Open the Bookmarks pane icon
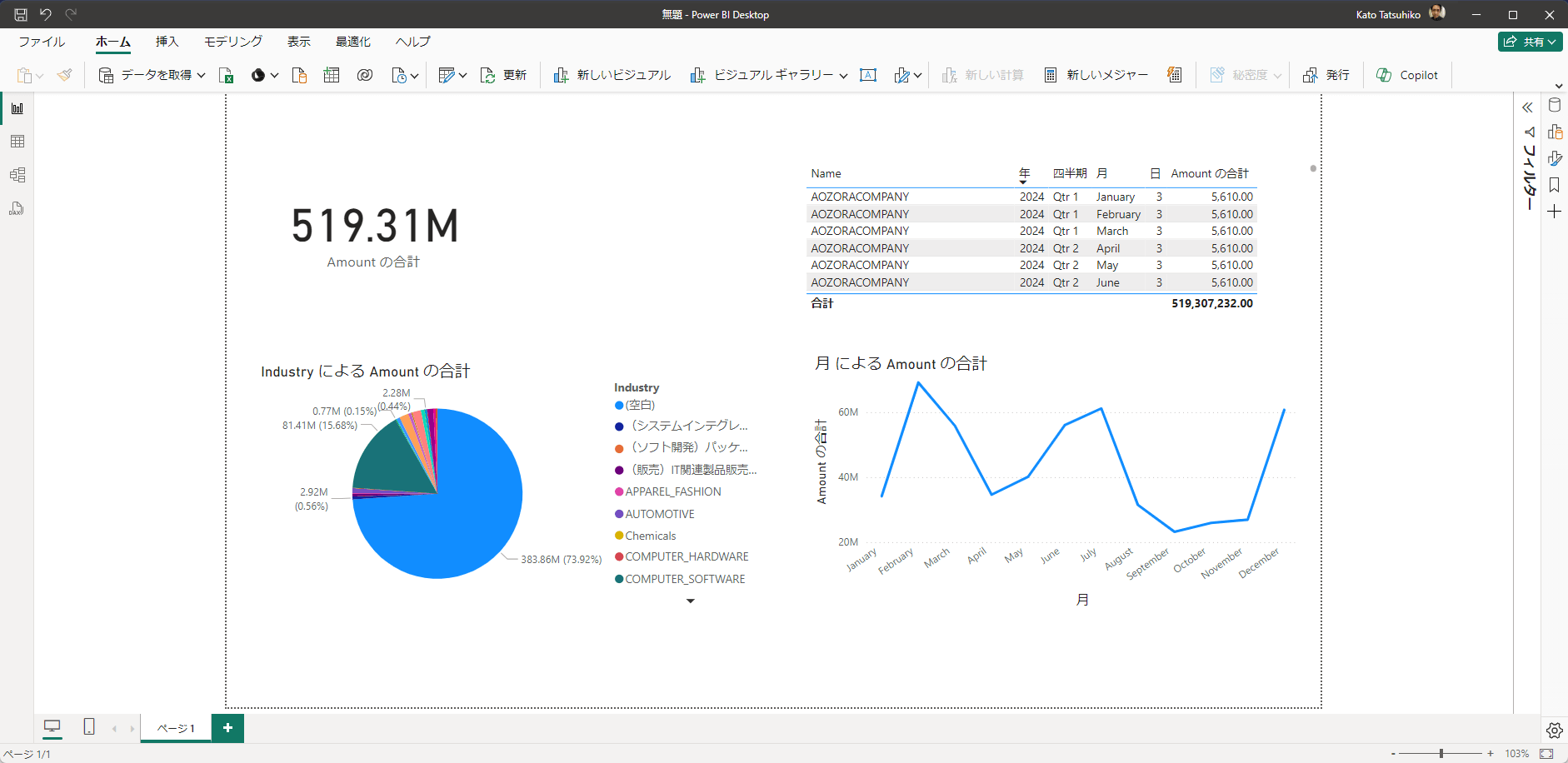This screenshot has width=1568, height=763. click(1555, 185)
